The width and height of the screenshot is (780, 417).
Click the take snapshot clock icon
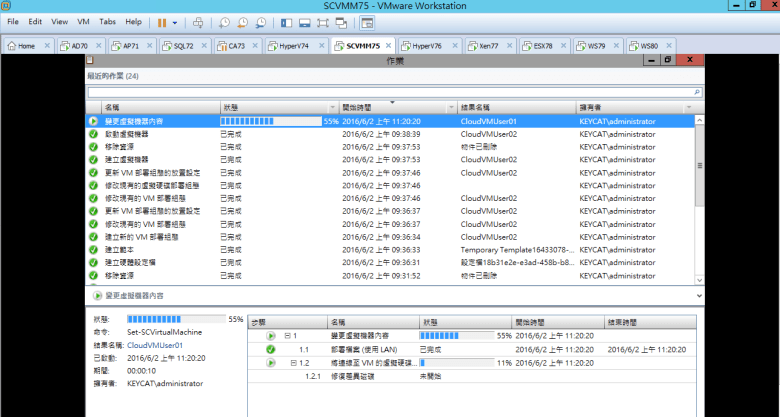tap(225, 21)
